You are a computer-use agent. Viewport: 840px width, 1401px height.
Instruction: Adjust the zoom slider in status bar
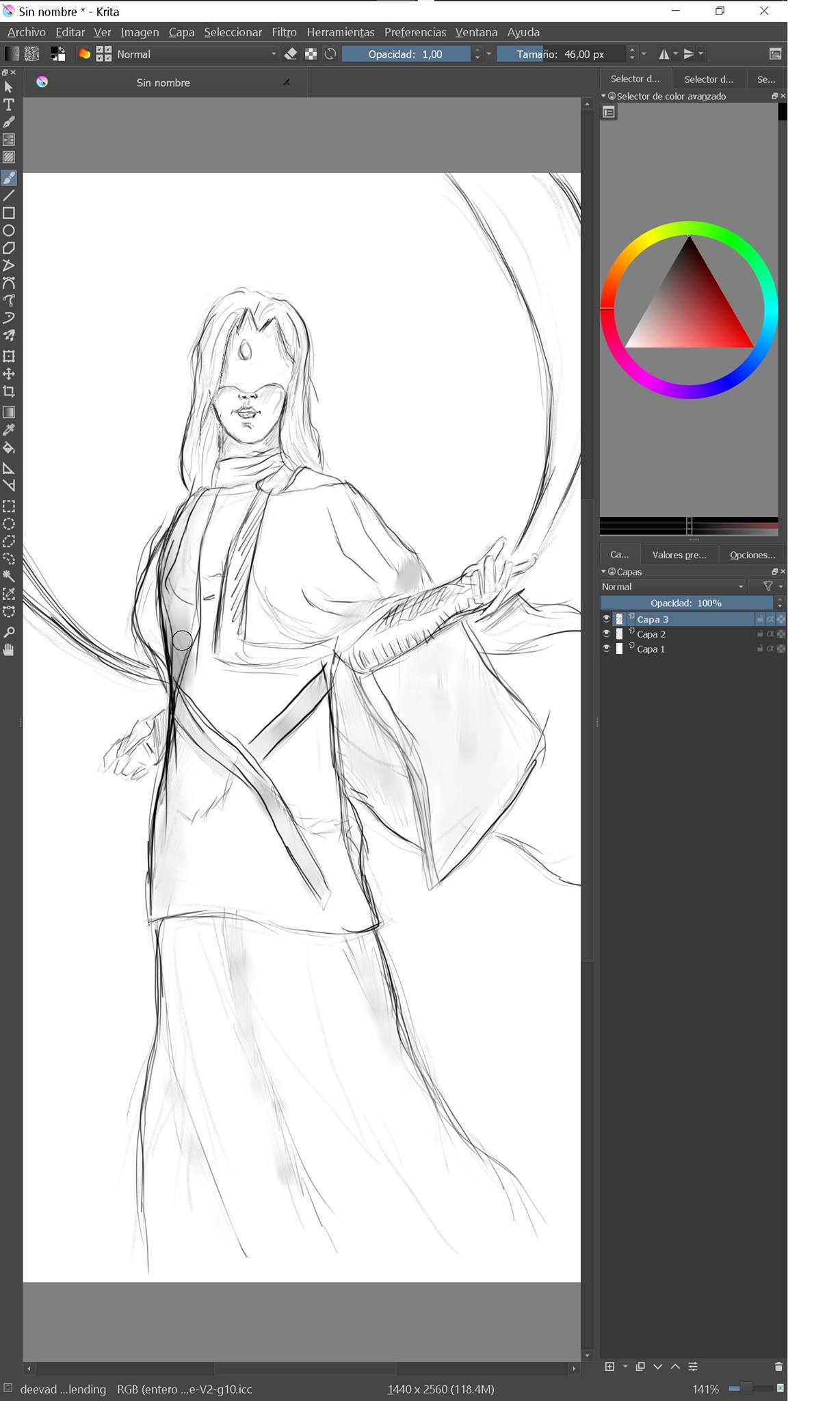(x=750, y=1388)
